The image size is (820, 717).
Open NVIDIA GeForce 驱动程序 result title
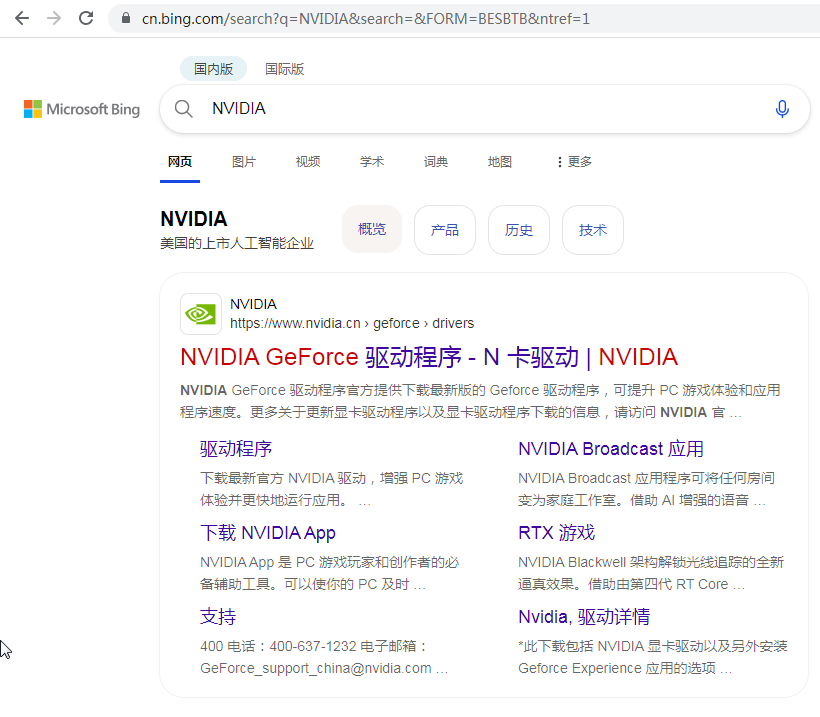pos(429,357)
